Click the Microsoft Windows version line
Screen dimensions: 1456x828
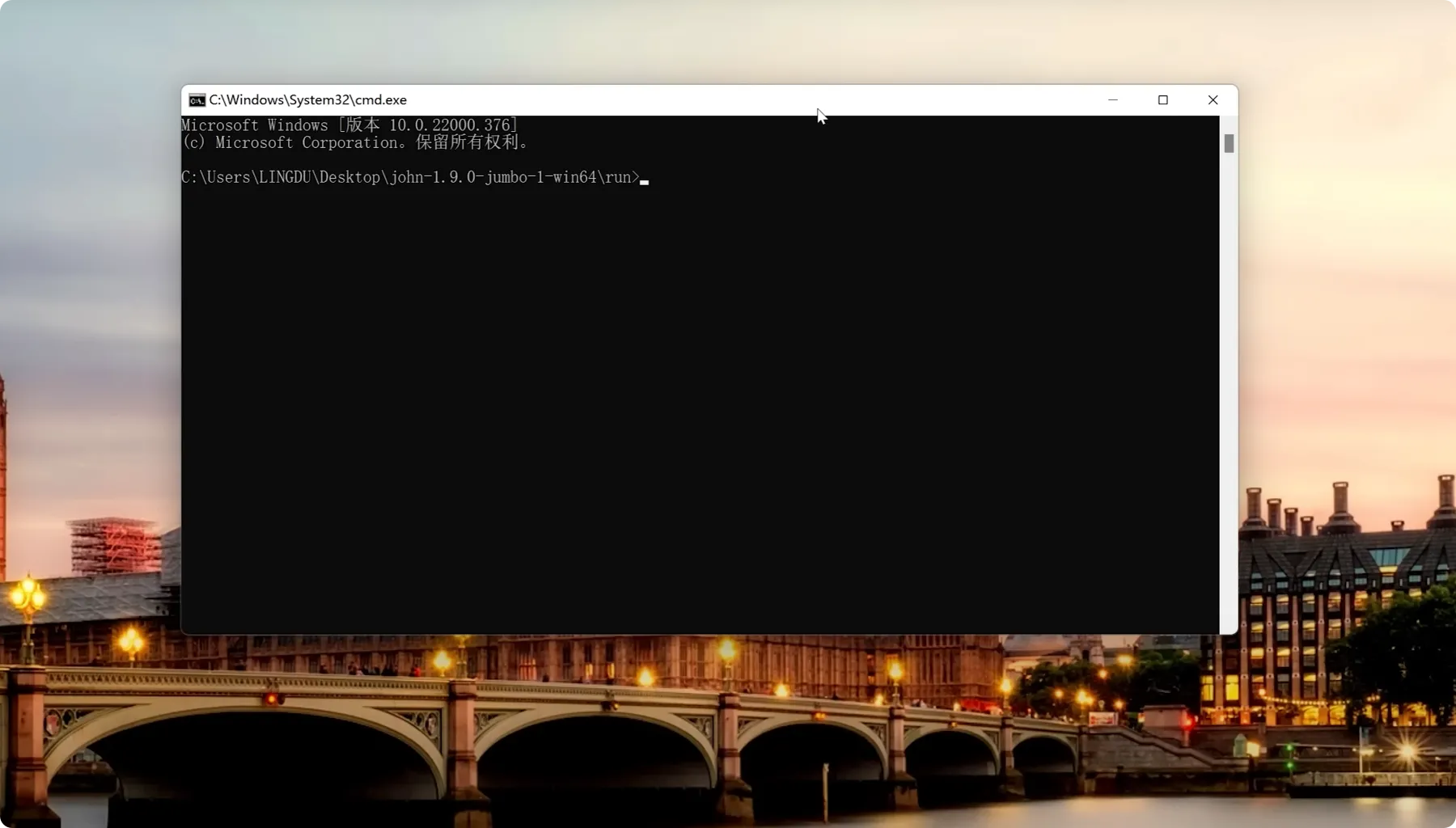349,125
